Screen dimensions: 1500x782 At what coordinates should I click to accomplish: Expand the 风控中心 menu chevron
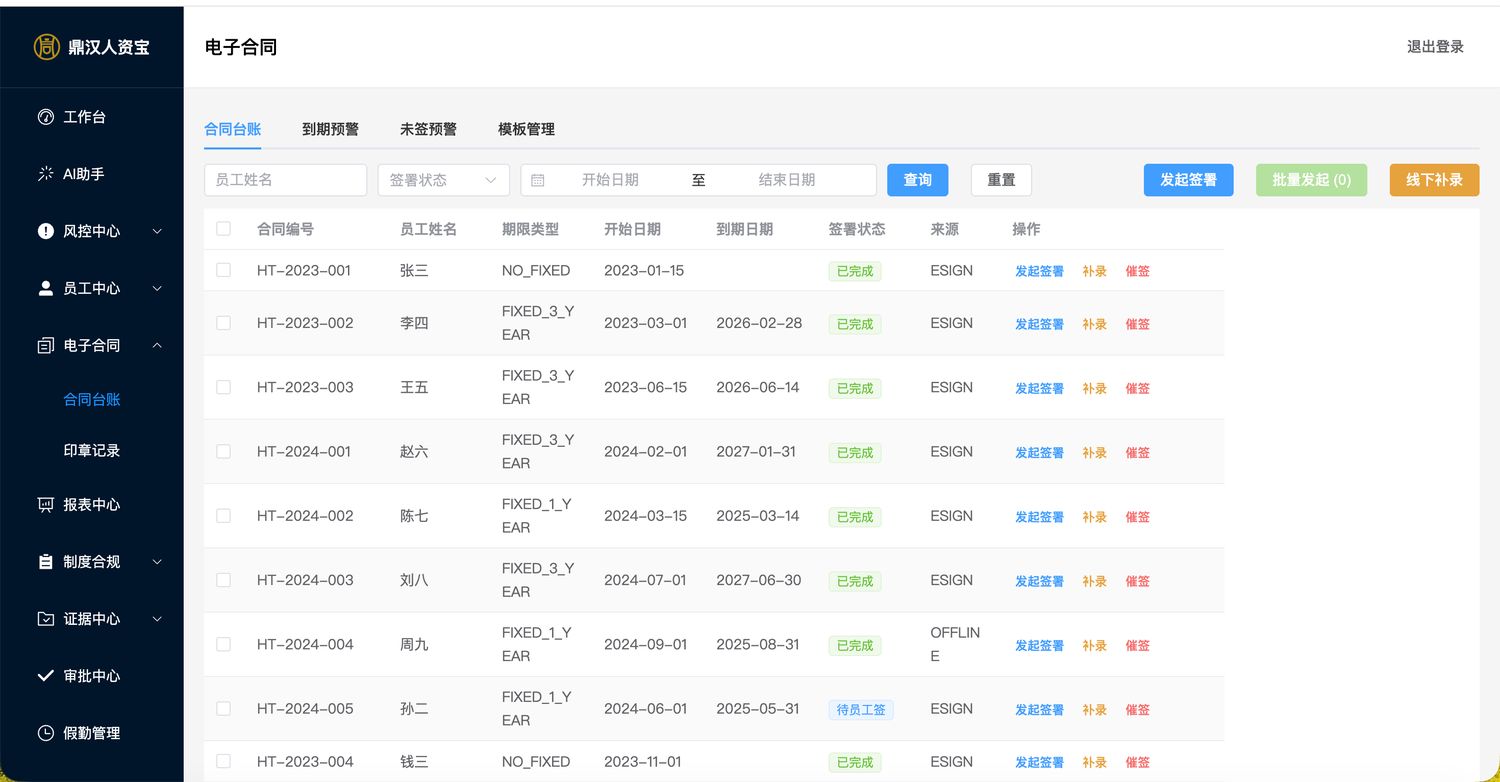[x=157, y=231]
